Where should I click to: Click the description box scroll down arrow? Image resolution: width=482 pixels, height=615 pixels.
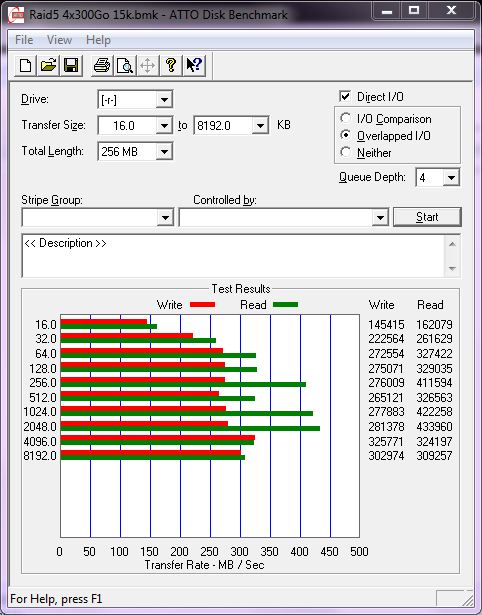452,269
